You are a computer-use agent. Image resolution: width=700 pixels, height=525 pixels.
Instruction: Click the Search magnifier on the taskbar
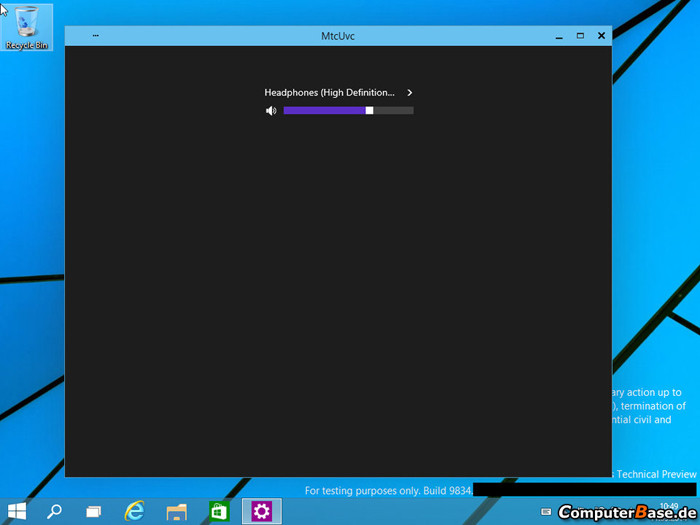tap(55, 511)
